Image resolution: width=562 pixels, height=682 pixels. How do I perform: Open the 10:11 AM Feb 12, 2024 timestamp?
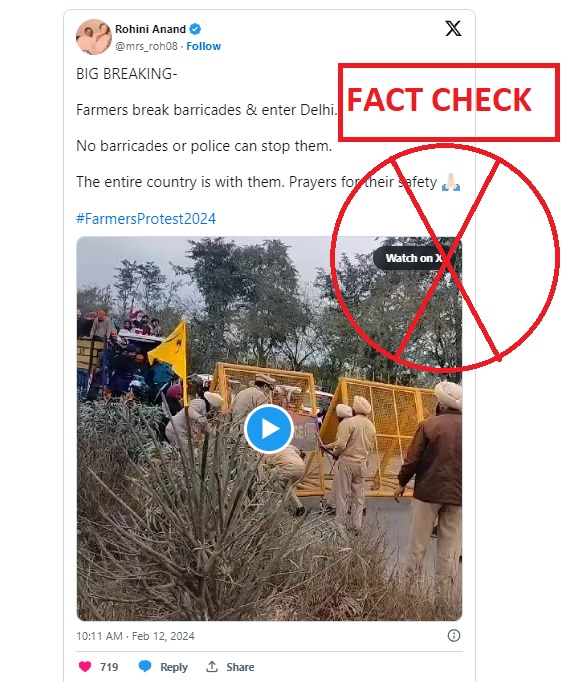click(x=135, y=636)
